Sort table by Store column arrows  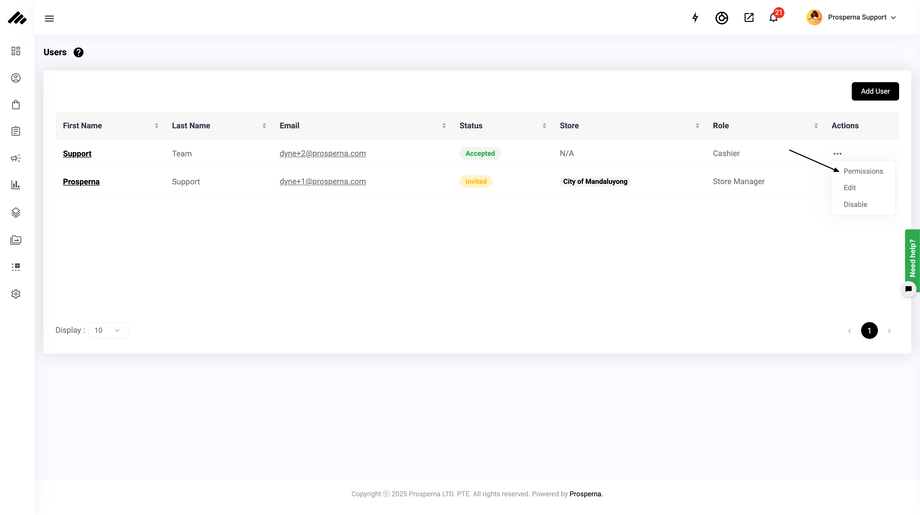pyautogui.click(x=698, y=126)
